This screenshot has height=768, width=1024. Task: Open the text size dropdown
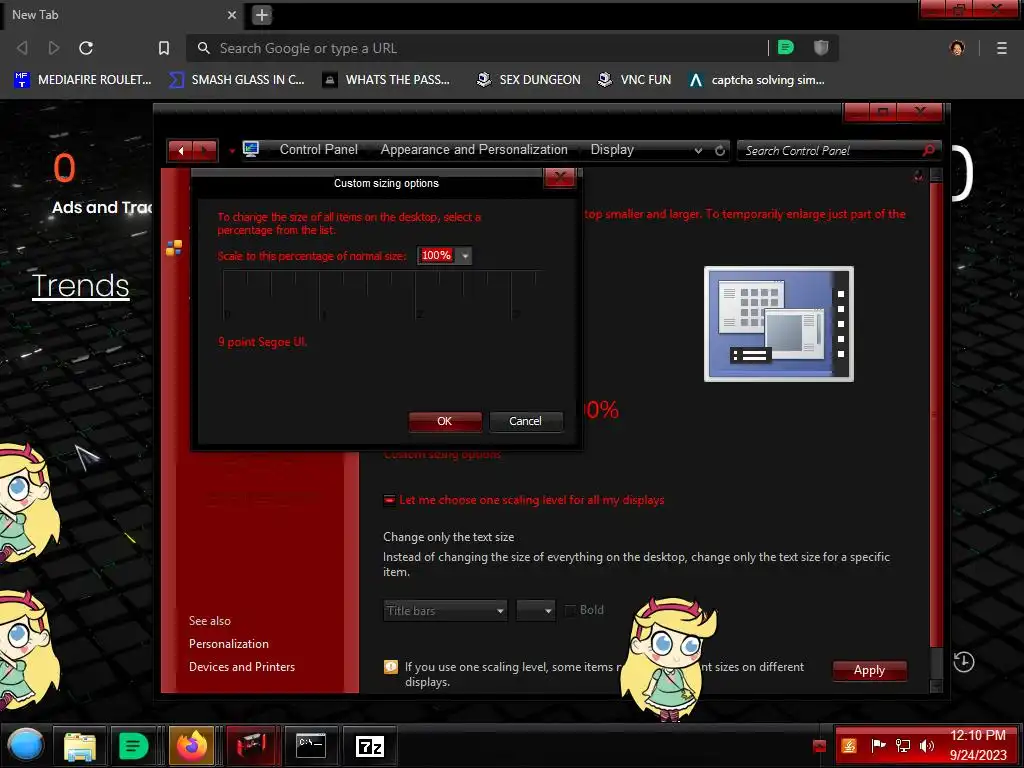point(536,611)
